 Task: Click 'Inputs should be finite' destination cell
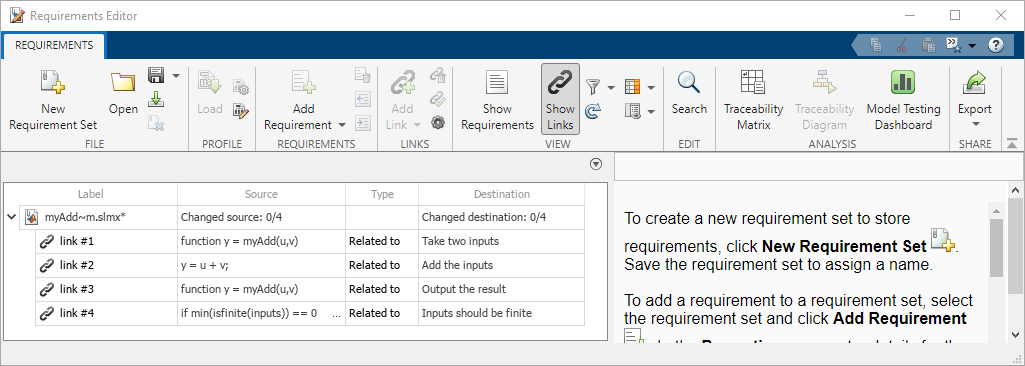click(501, 313)
